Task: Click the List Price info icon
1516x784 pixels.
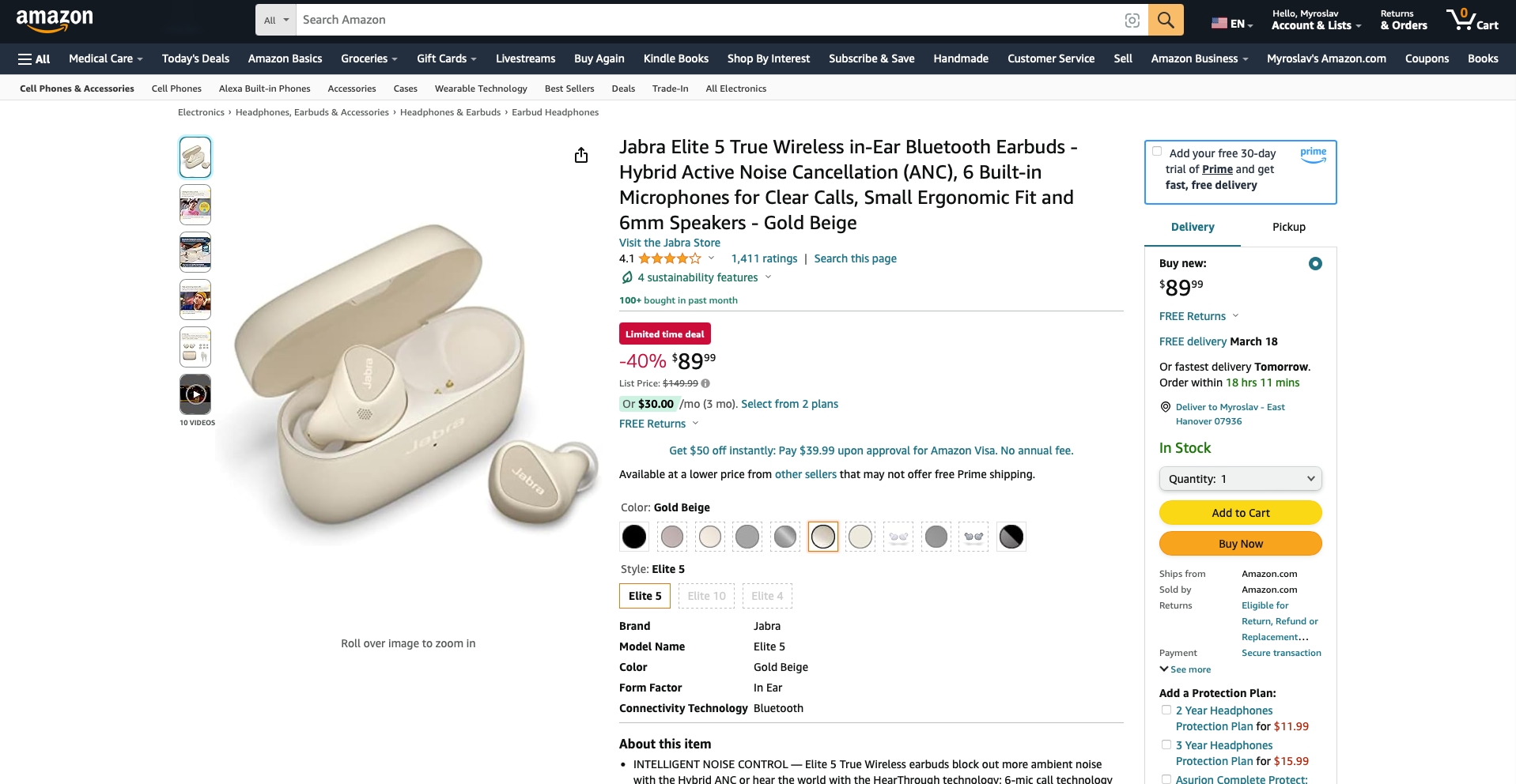Action: point(705,383)
